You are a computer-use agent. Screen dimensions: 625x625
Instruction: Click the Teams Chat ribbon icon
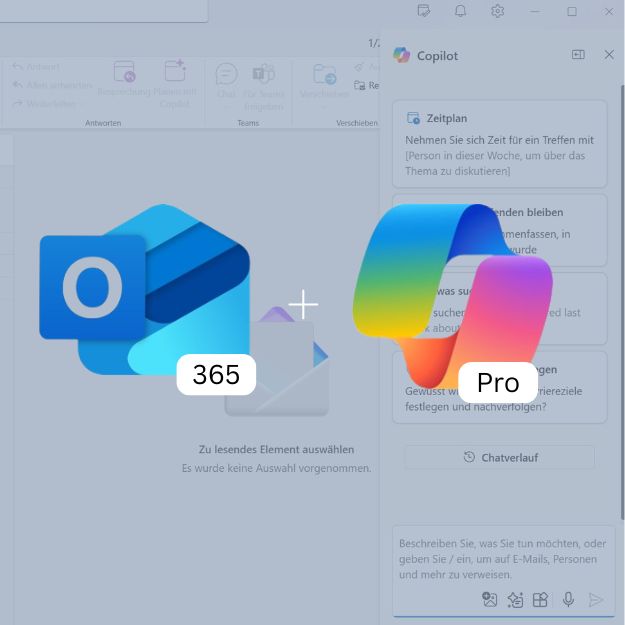tap(227, 80)
